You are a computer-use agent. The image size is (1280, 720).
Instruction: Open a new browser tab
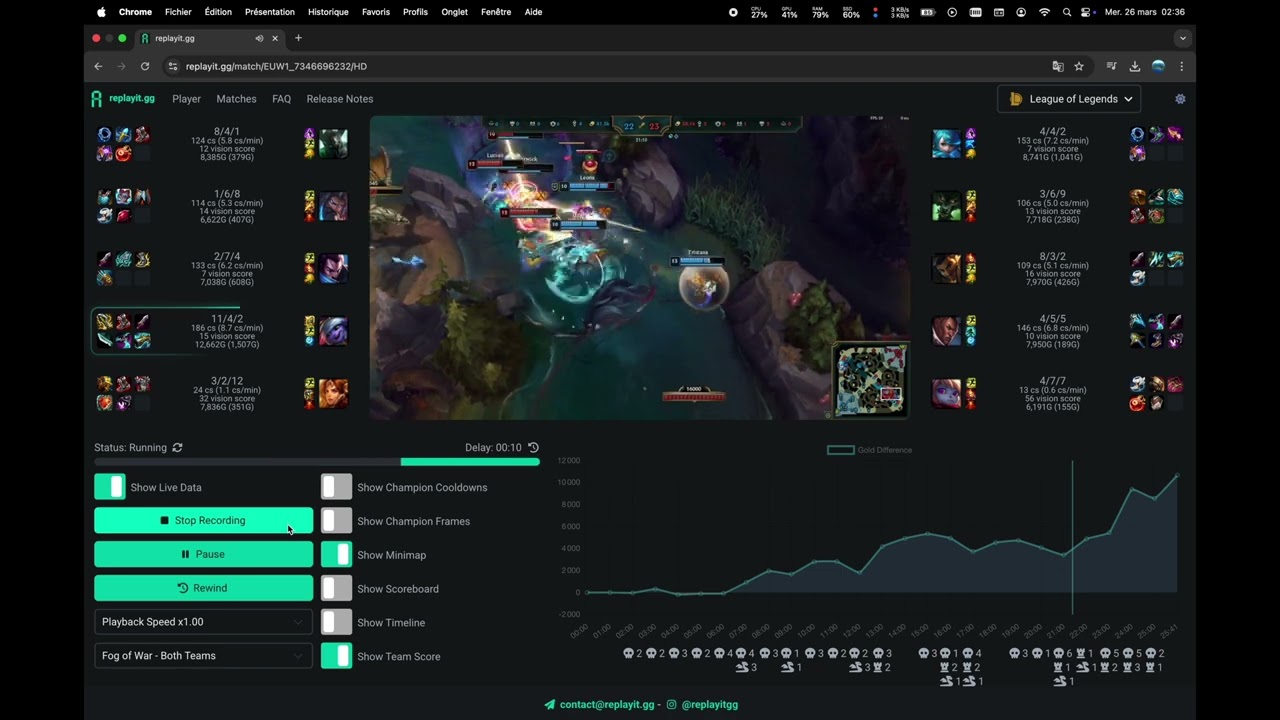(x=298, y=38)
